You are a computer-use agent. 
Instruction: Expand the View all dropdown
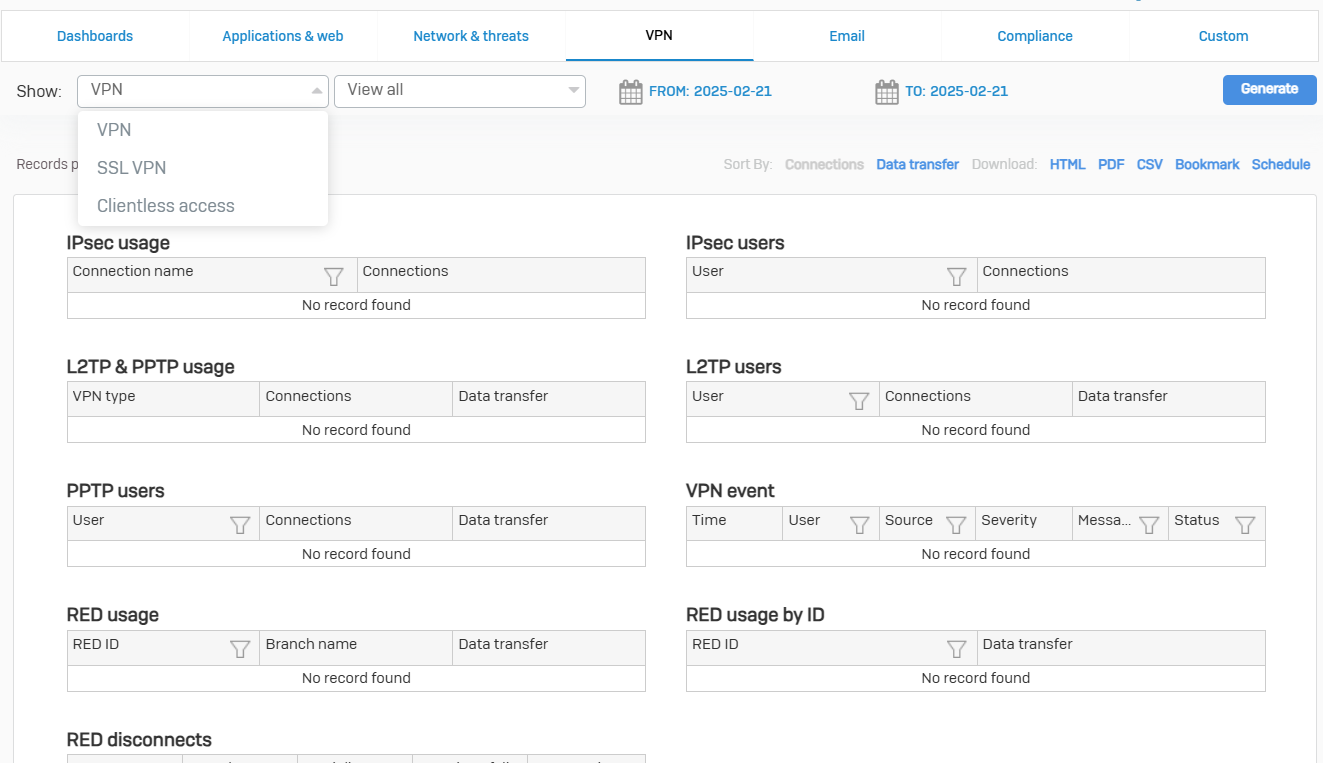pyautogui.click(x=459, y=90)
